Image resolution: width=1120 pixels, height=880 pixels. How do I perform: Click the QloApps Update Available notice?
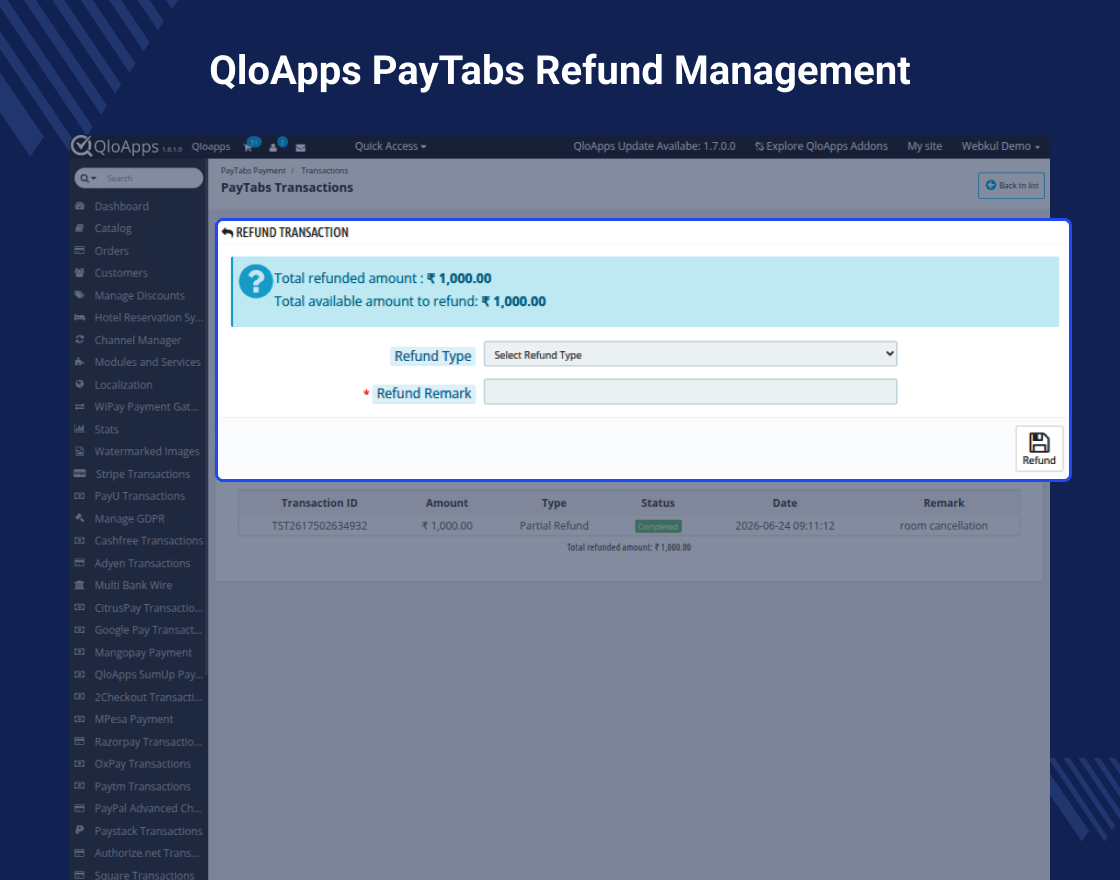pyautogui.click(x=654, y=146)
